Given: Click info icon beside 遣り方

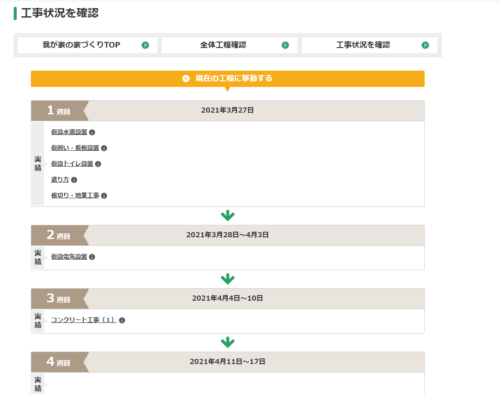Looking at the screenshot, I should point(74,180).
